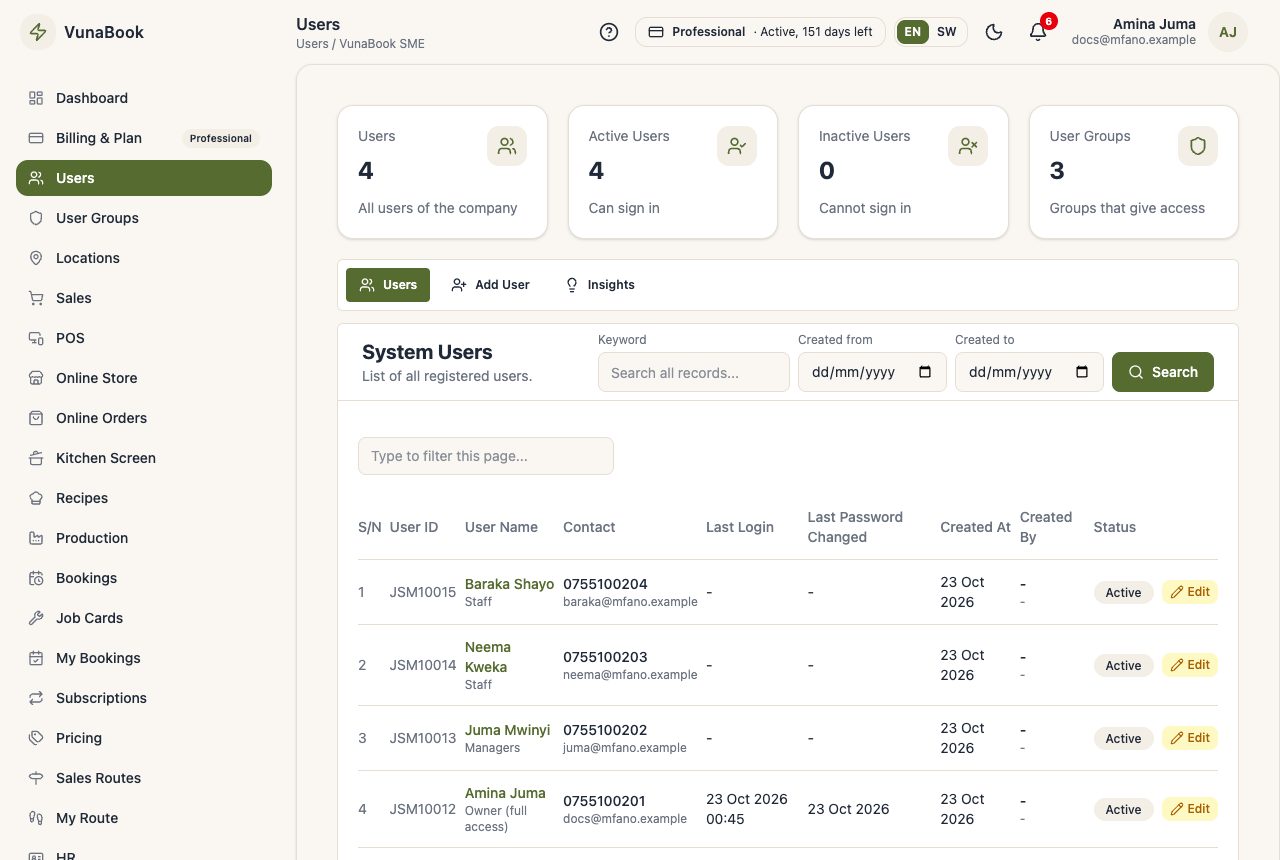
Task: Click Job Cards wrench icon
Action: [36, 618]
